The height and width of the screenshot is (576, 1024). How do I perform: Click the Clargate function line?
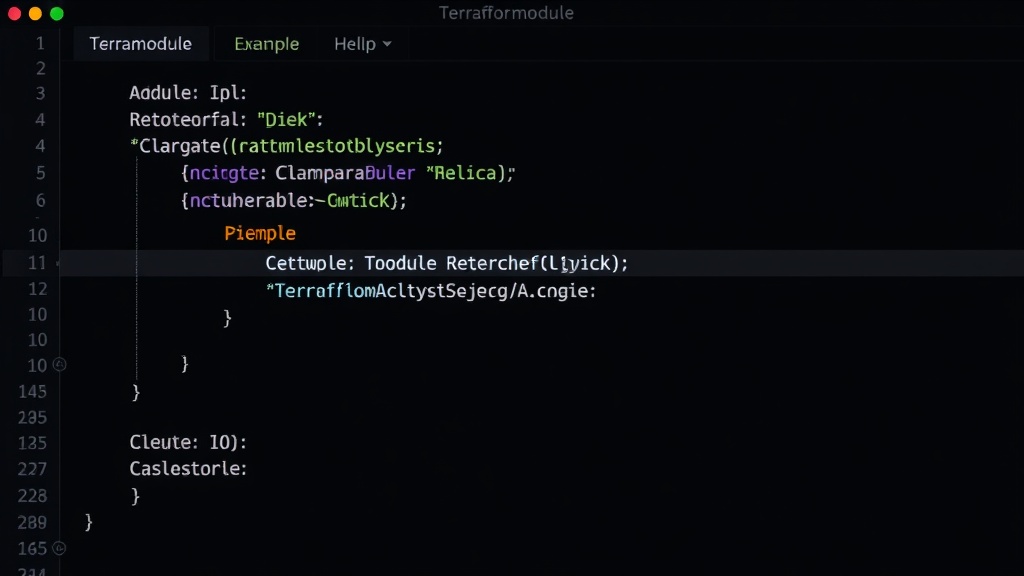click(x=287, y=146)
